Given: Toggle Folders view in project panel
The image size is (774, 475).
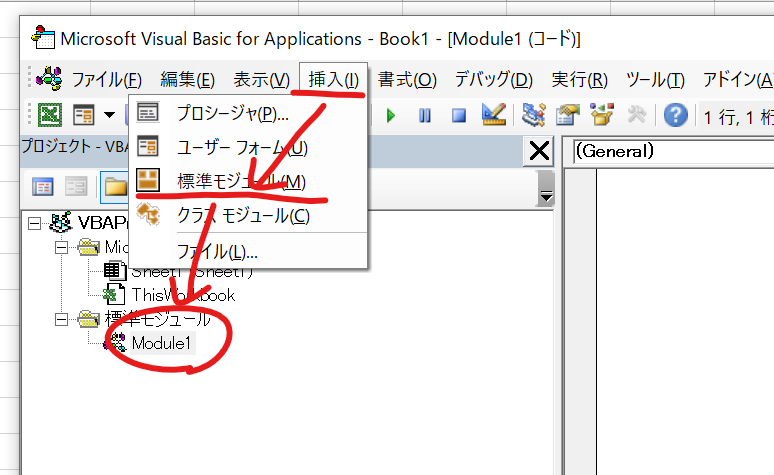Looking at the screenshot, I should point(113,186).
